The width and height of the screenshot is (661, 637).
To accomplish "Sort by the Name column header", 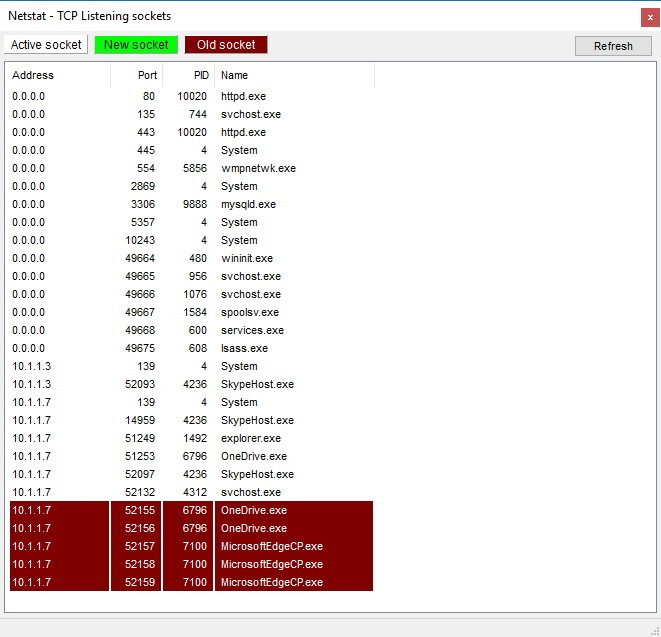I will coord(294,75).
